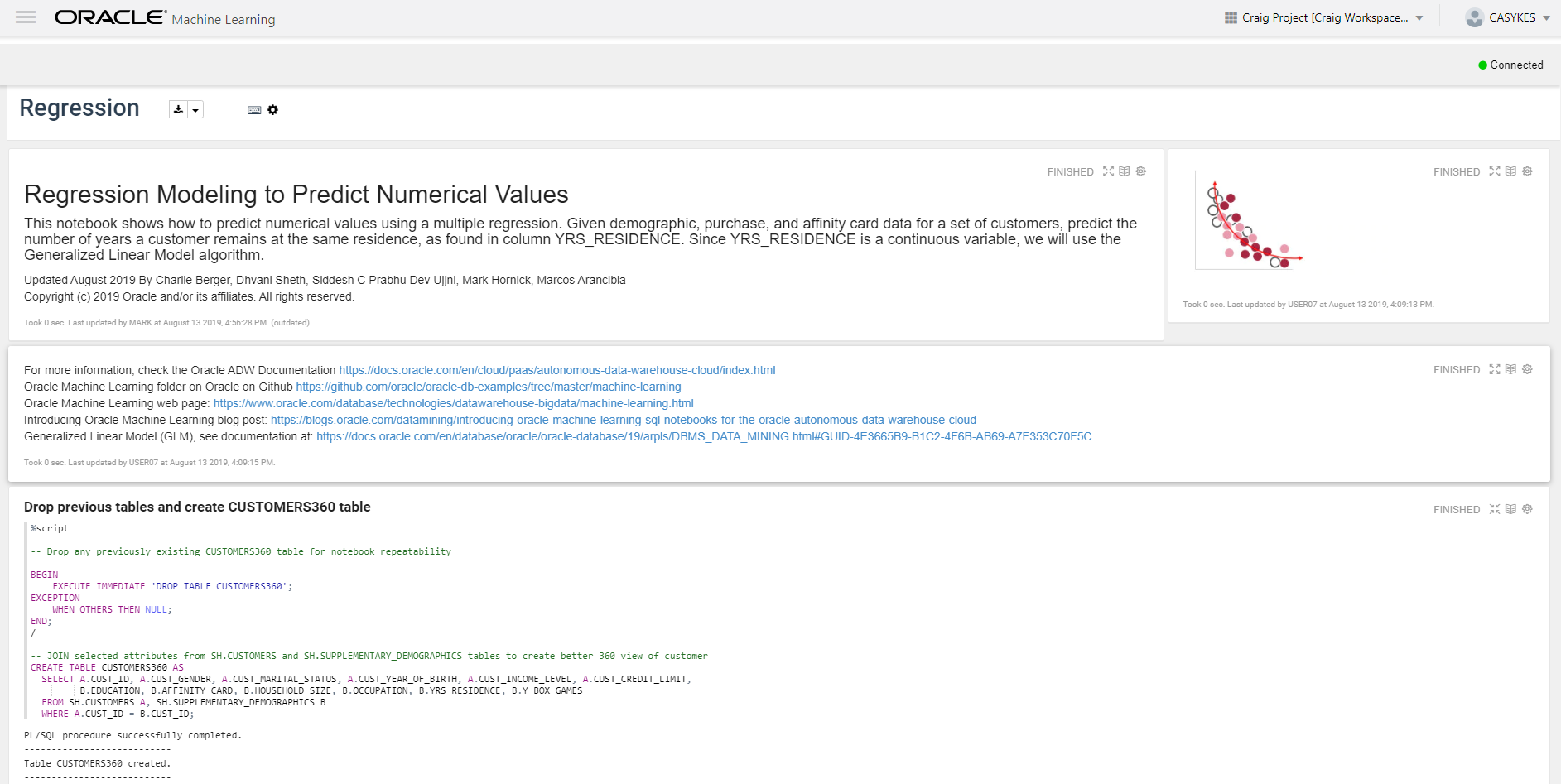
Task: Open the Oracle Machine Learning web page link
Action: [x=454, y=403]
